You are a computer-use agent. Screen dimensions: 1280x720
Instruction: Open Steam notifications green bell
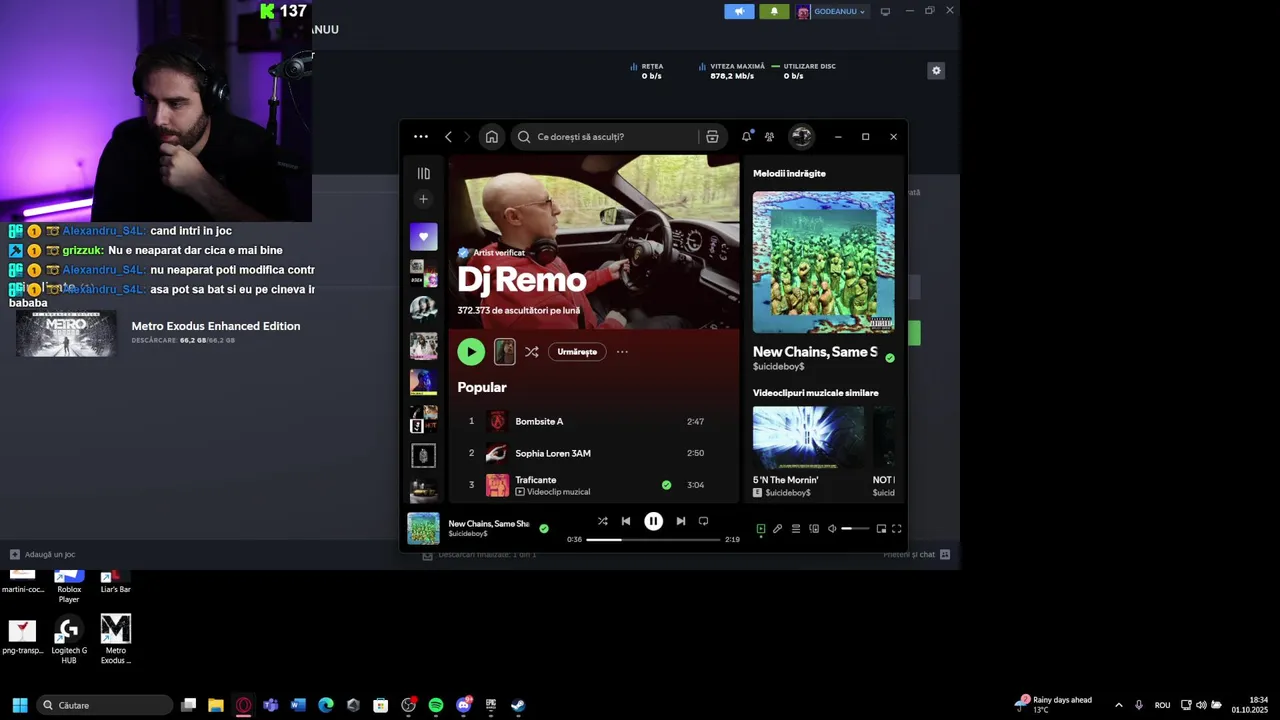coord(774,11)
